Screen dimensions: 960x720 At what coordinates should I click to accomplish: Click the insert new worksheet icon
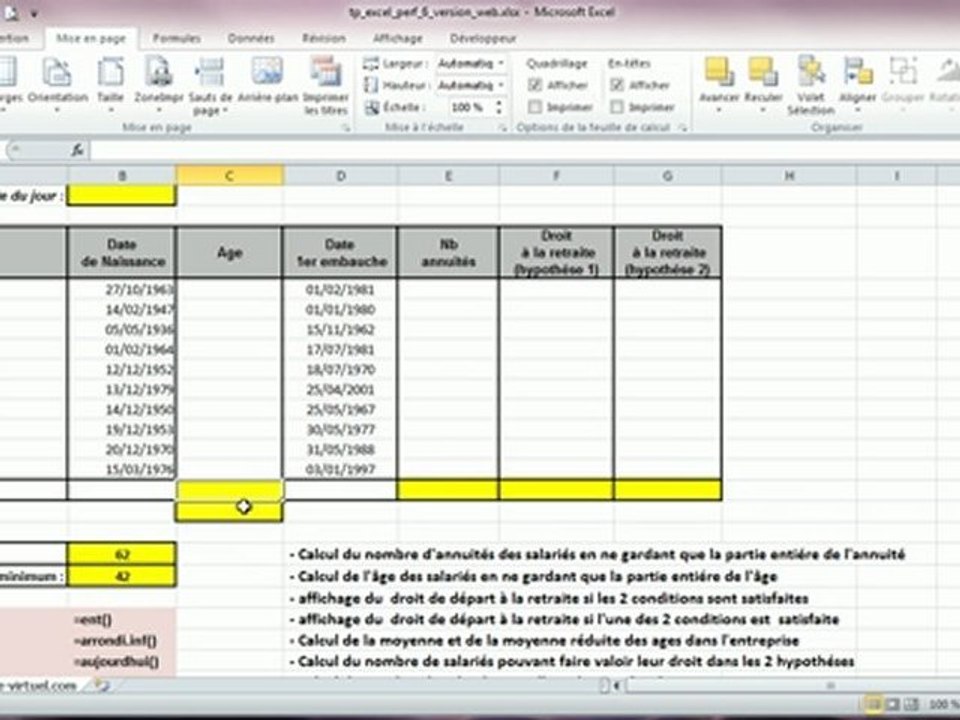point(101,685)
